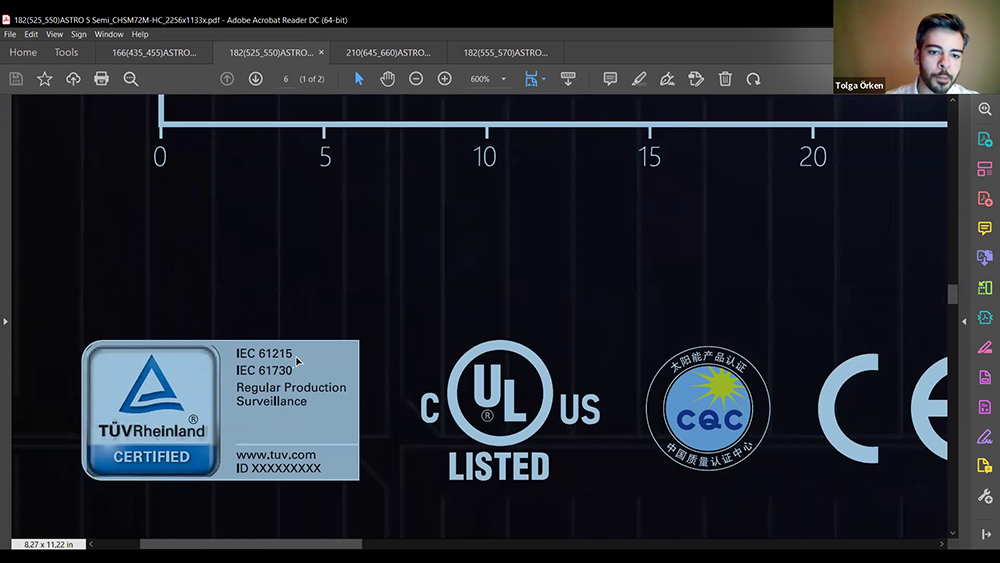Add a sticky note comment
Viewport: 1000px width, 563px height.
610,78
